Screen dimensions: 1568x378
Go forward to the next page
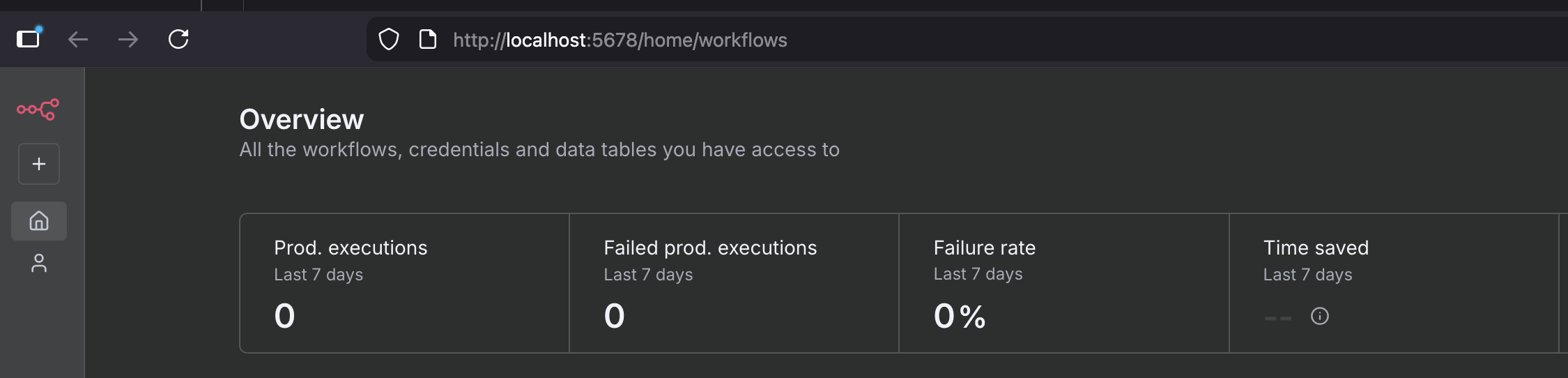(128, 40)
